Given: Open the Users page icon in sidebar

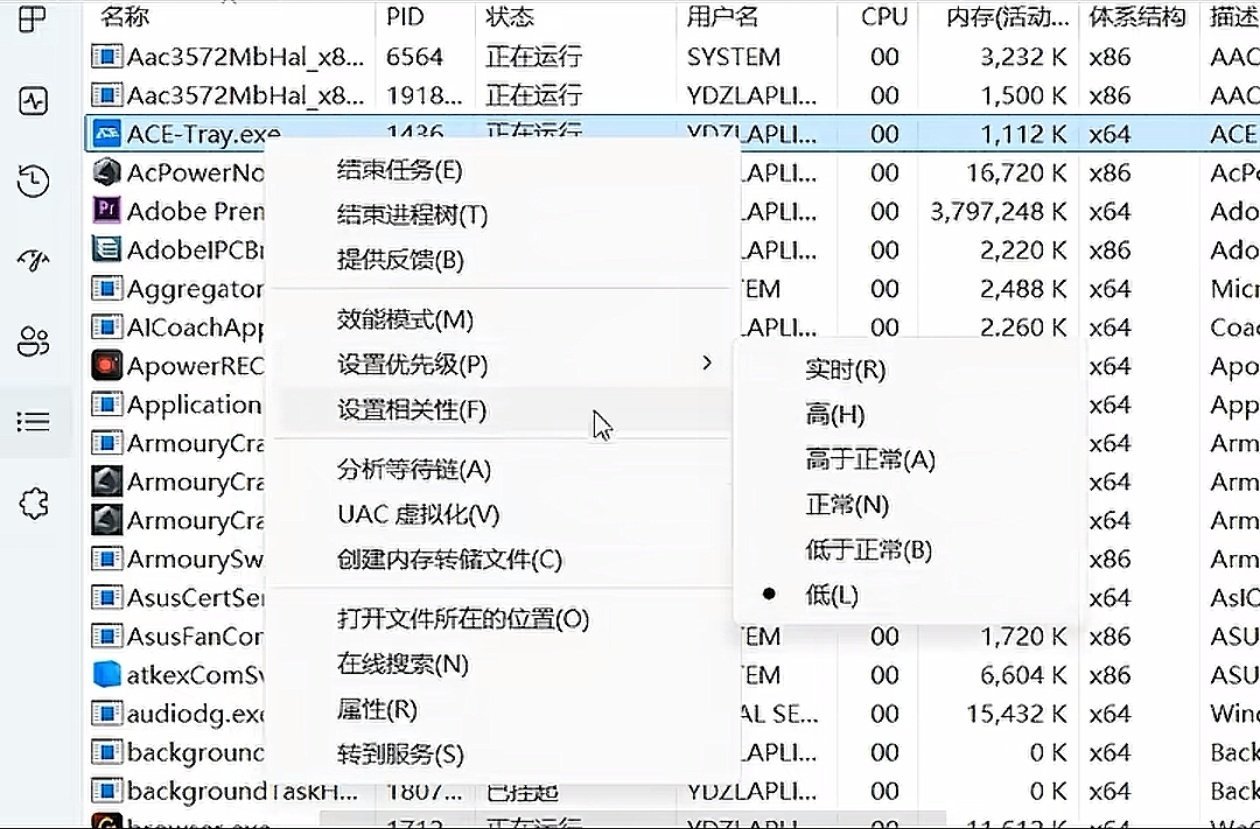Looking at the screenshot, I should (34, 341).
